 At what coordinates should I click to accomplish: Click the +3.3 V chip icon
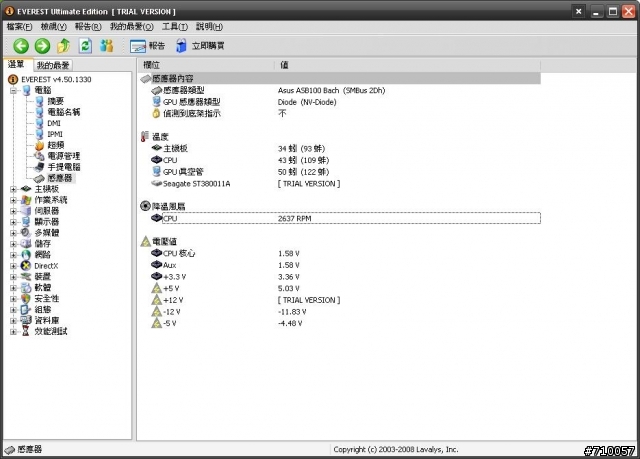click(157, 277)
